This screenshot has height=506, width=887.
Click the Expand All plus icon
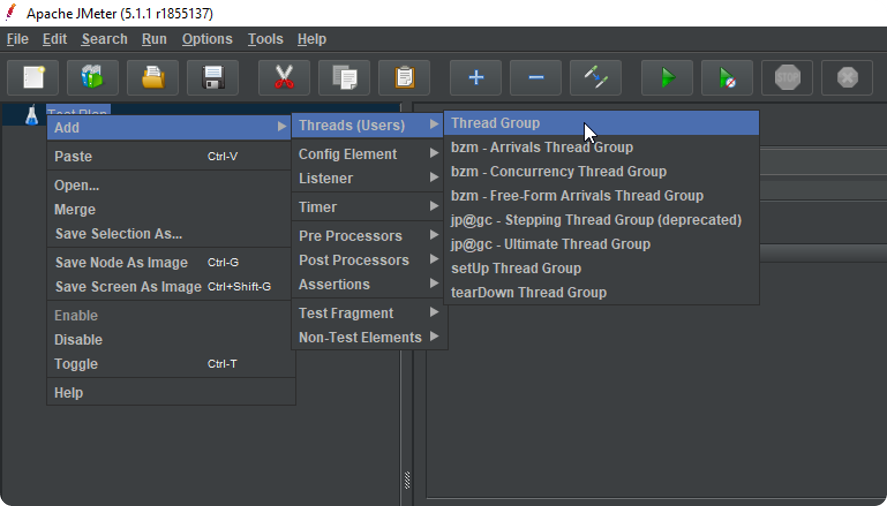tap(476, 78)
